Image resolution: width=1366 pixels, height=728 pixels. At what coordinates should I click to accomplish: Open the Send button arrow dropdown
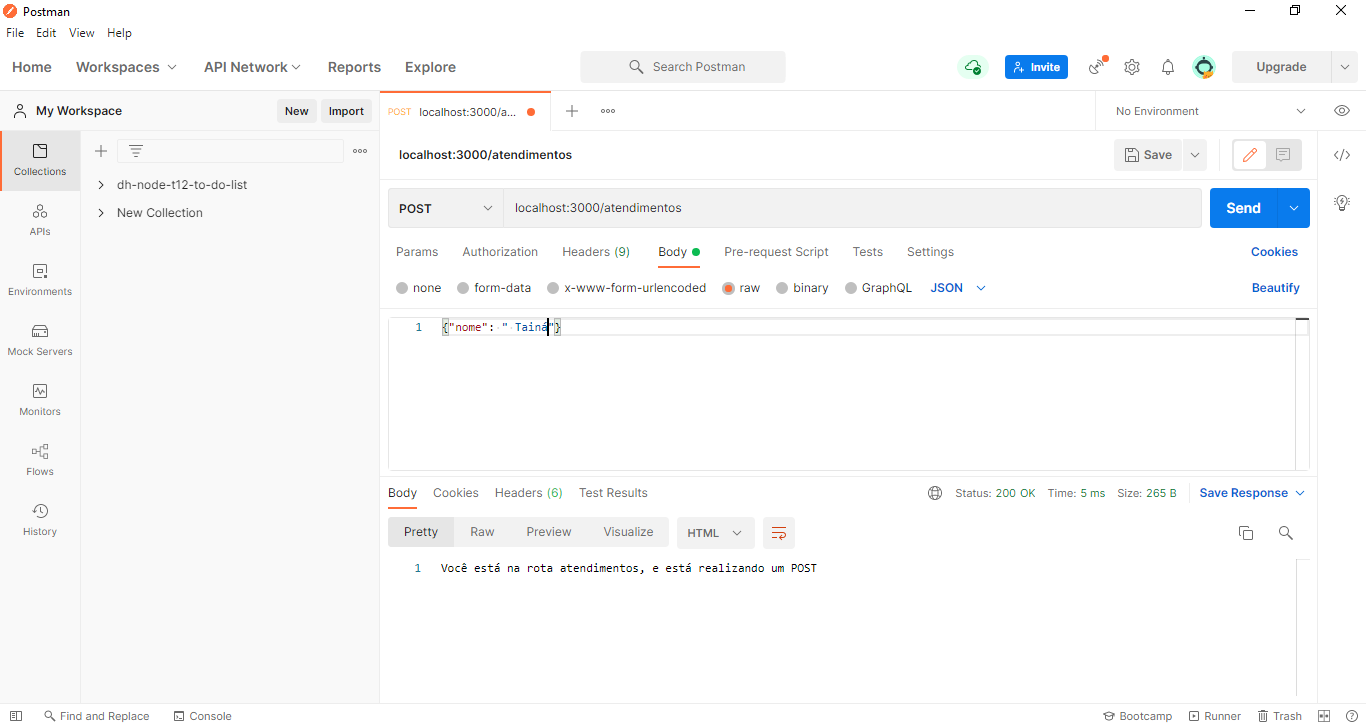1294,208
